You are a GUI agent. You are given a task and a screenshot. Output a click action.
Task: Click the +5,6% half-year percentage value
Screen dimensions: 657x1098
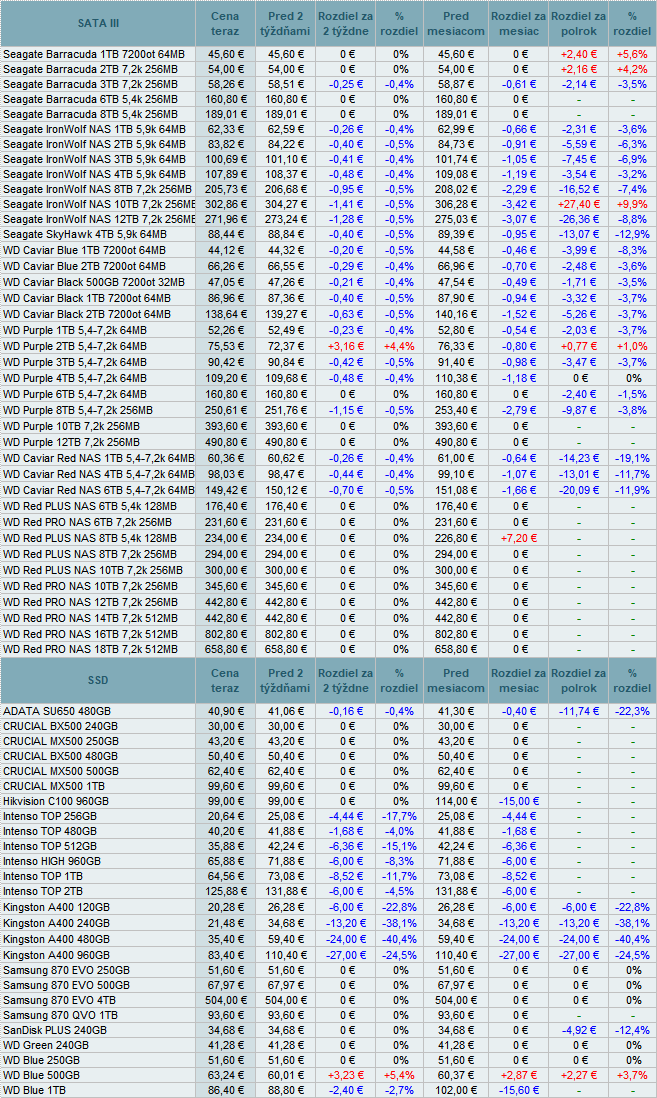click(632, 54)
